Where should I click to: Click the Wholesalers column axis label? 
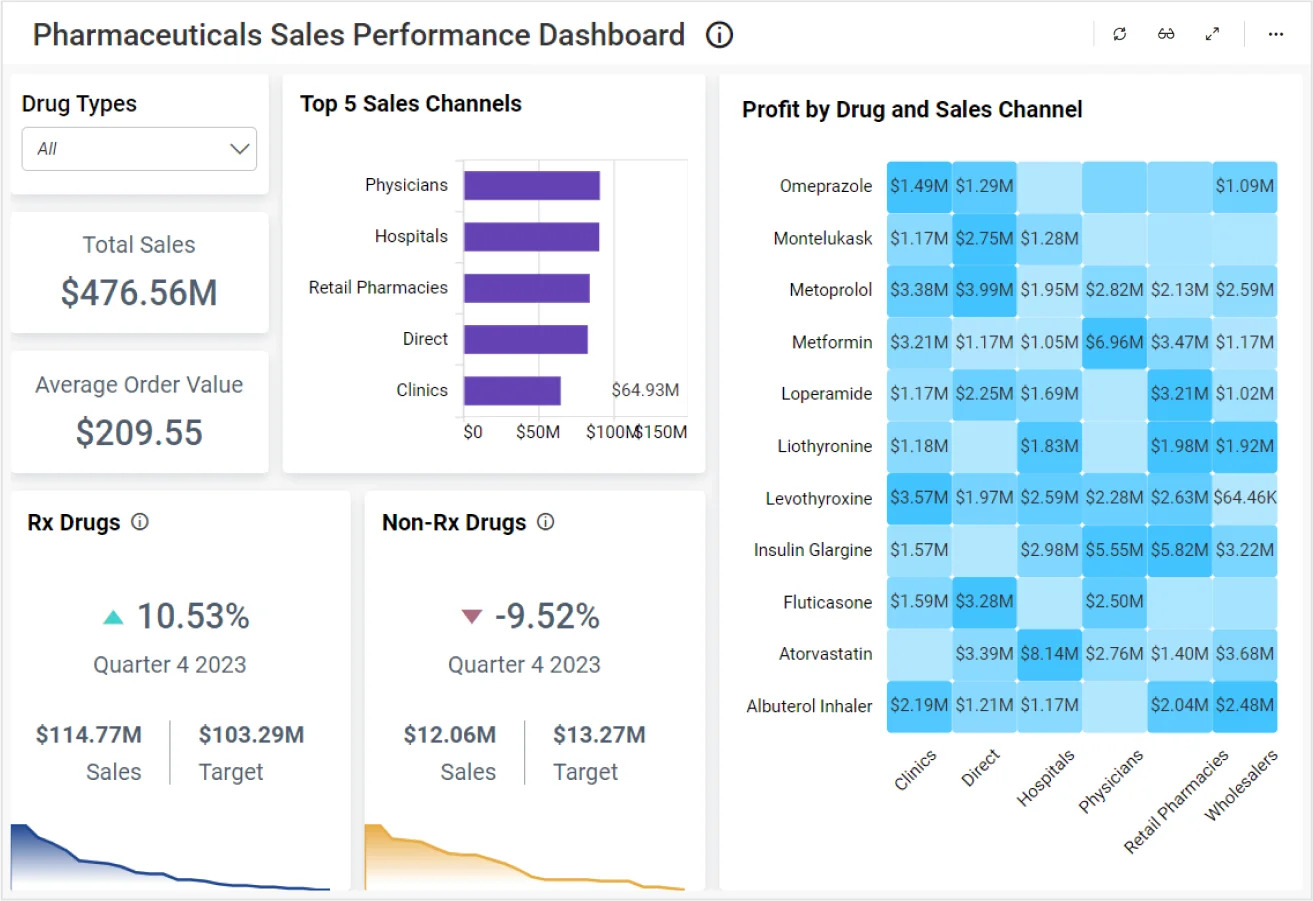pos(1242,787)
